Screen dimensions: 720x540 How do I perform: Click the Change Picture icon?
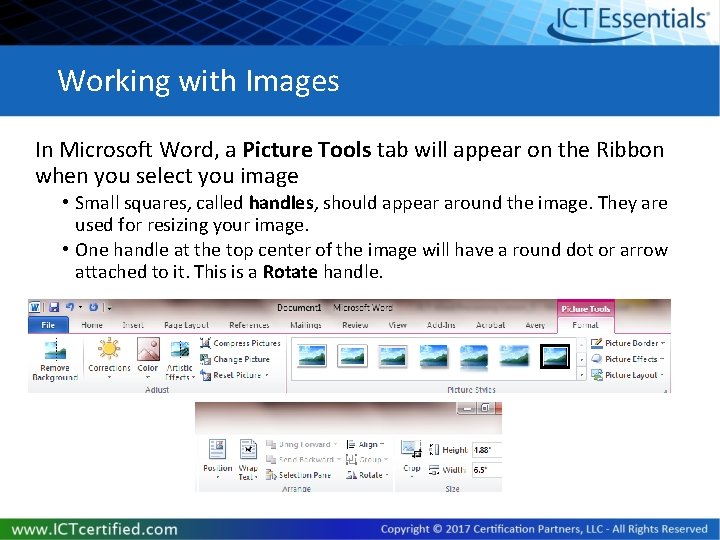pos(205,359)
